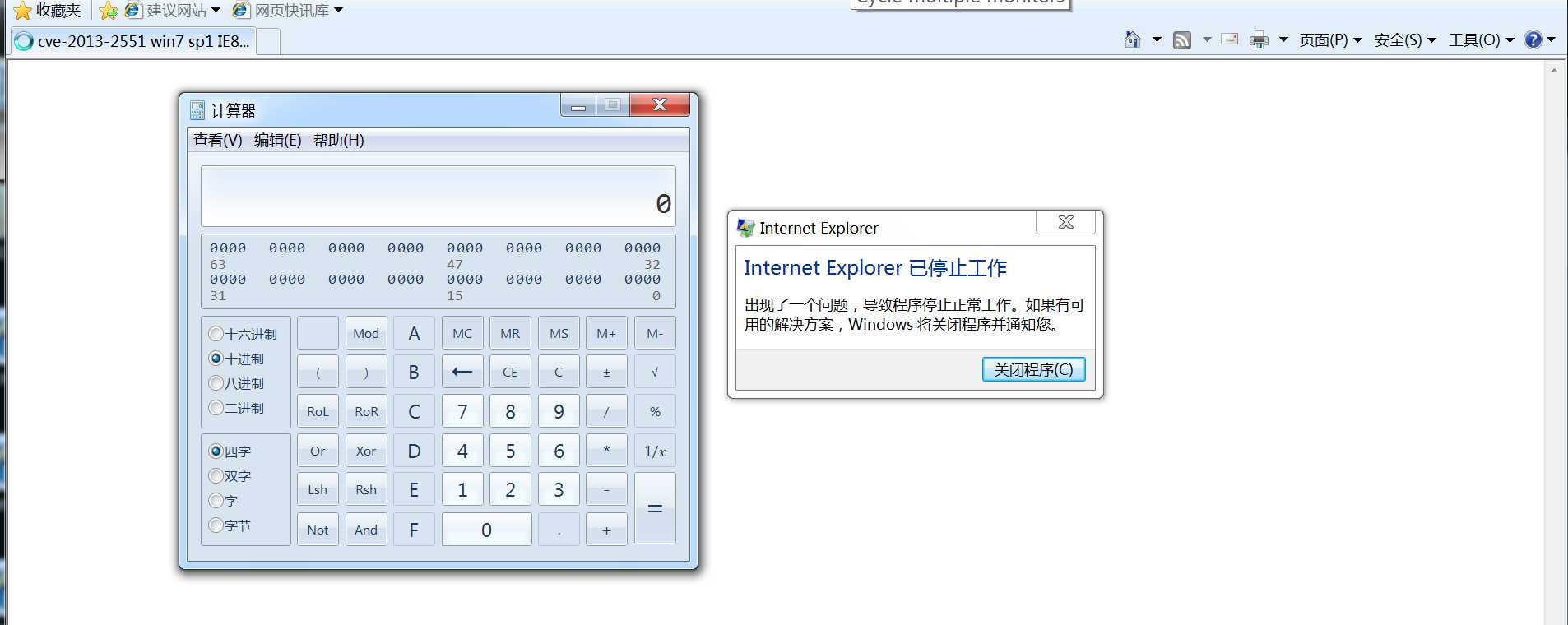Open the Home icon dropdown arrow
This screenshot has height=625, width=1568.
click(1156, 39)
